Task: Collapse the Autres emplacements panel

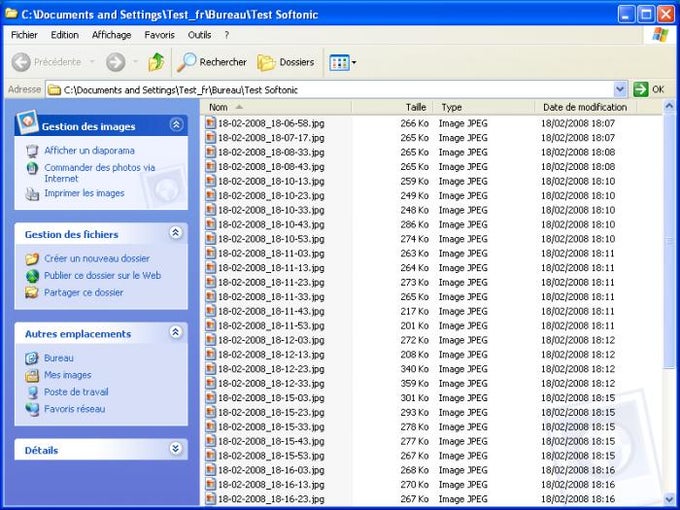Action: pos(176,333)
